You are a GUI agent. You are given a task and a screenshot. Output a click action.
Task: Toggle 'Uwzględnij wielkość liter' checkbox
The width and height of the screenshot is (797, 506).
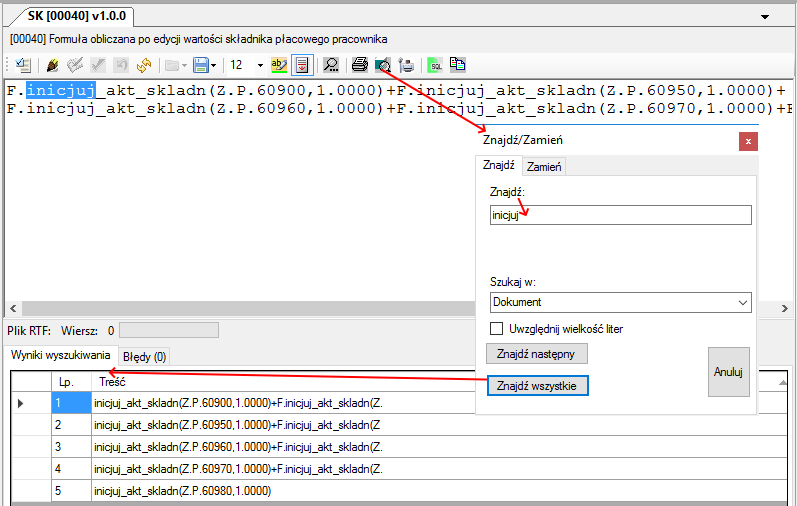(x=497, y=329)
